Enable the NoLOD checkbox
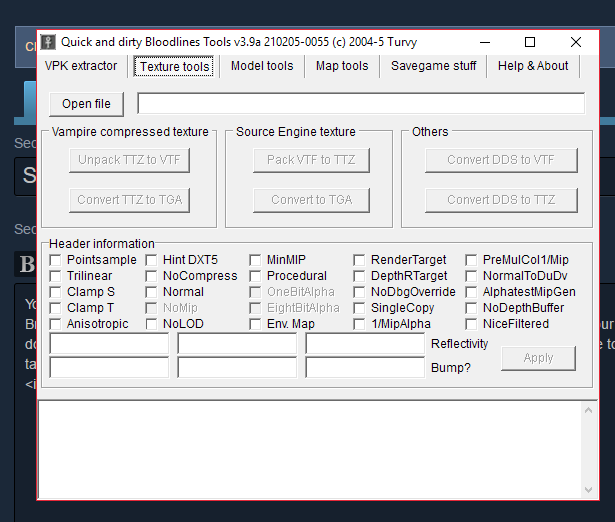615x522 pixels. pos(151,324)
